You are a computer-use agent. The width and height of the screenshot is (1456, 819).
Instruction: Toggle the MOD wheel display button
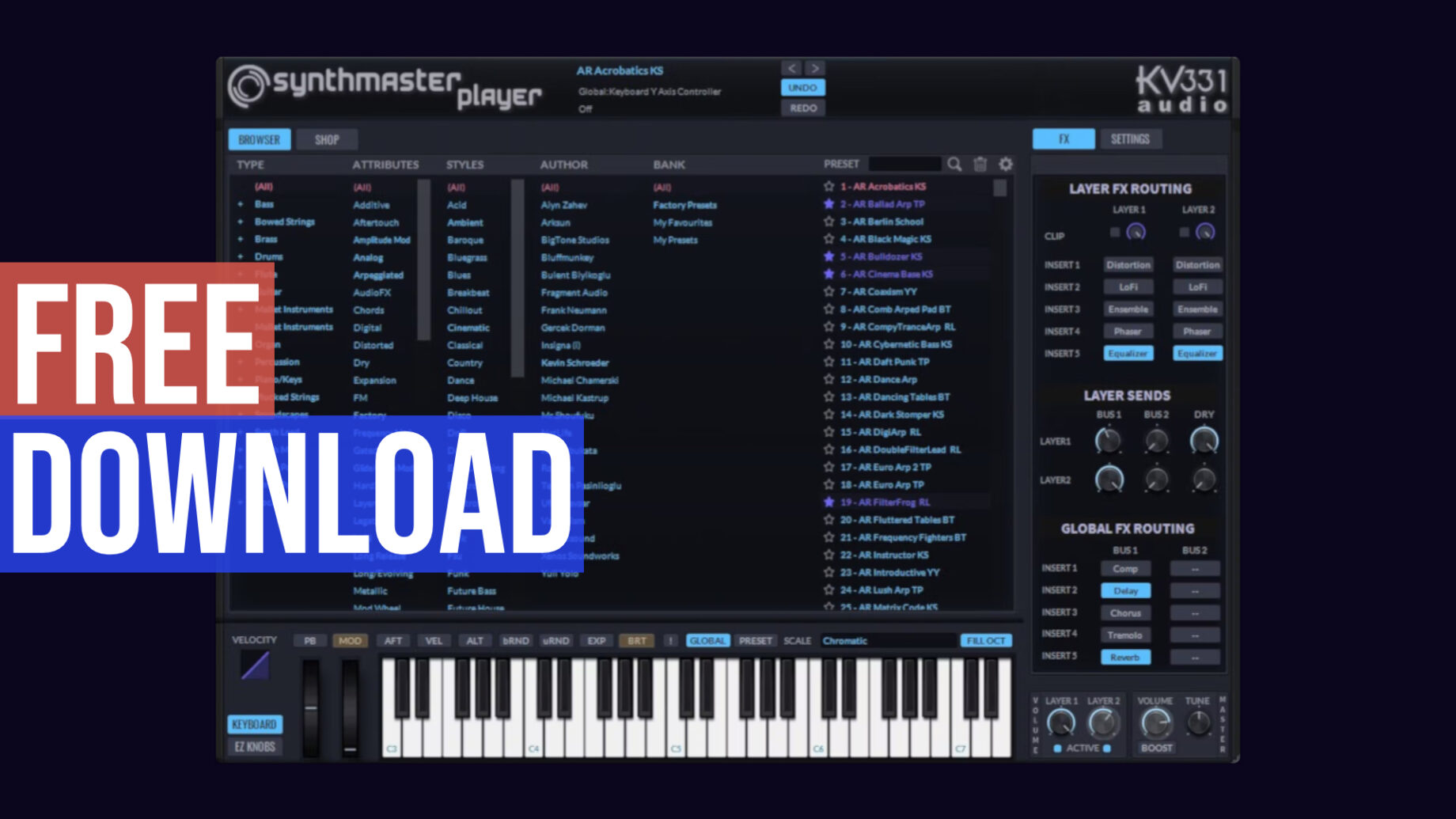click(x=351, y=641)
